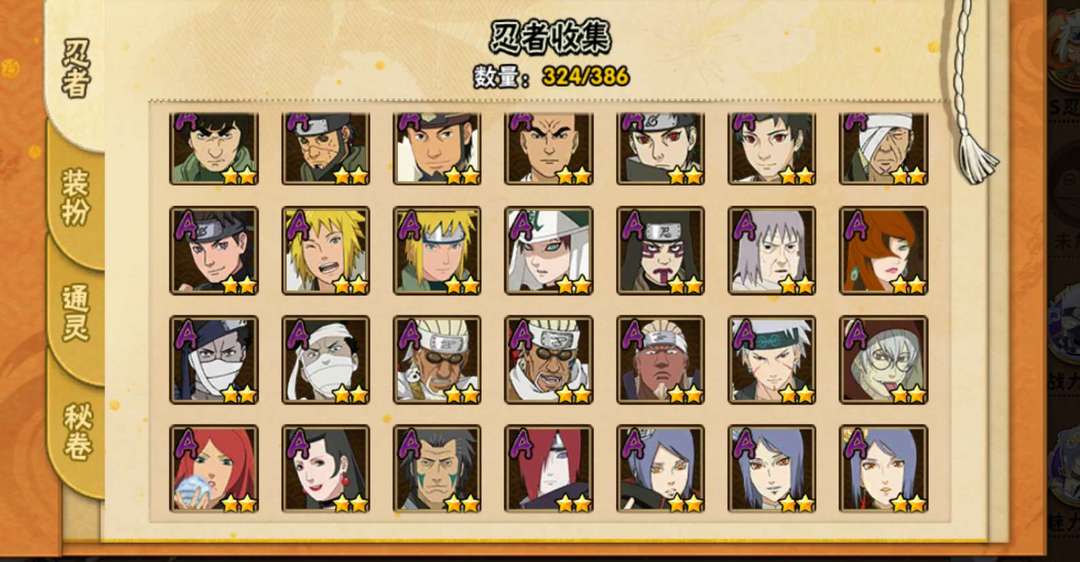Select the black-haired ninja with red lipstick
This screenshot has width=1080, height=562.
pos(326,468)
